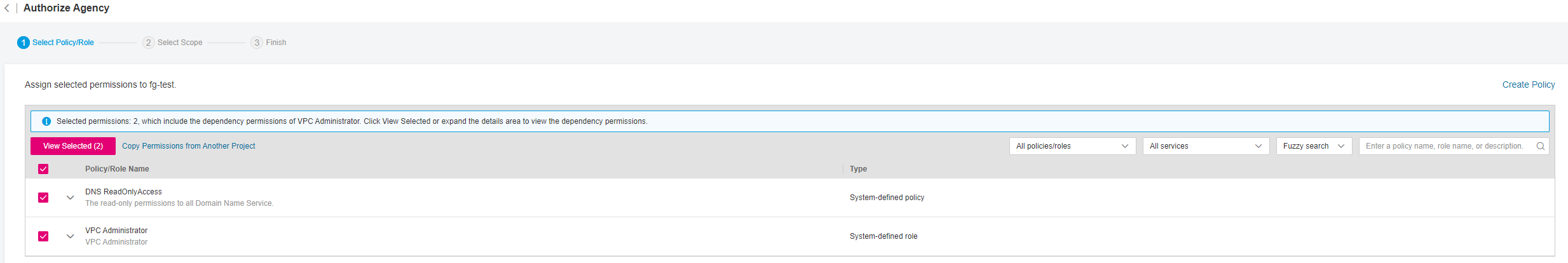Viewport: 1568px width, 263px height.
Task: Click the step 1 number circle
Action: pyautogui.click(x=24, y=43)
